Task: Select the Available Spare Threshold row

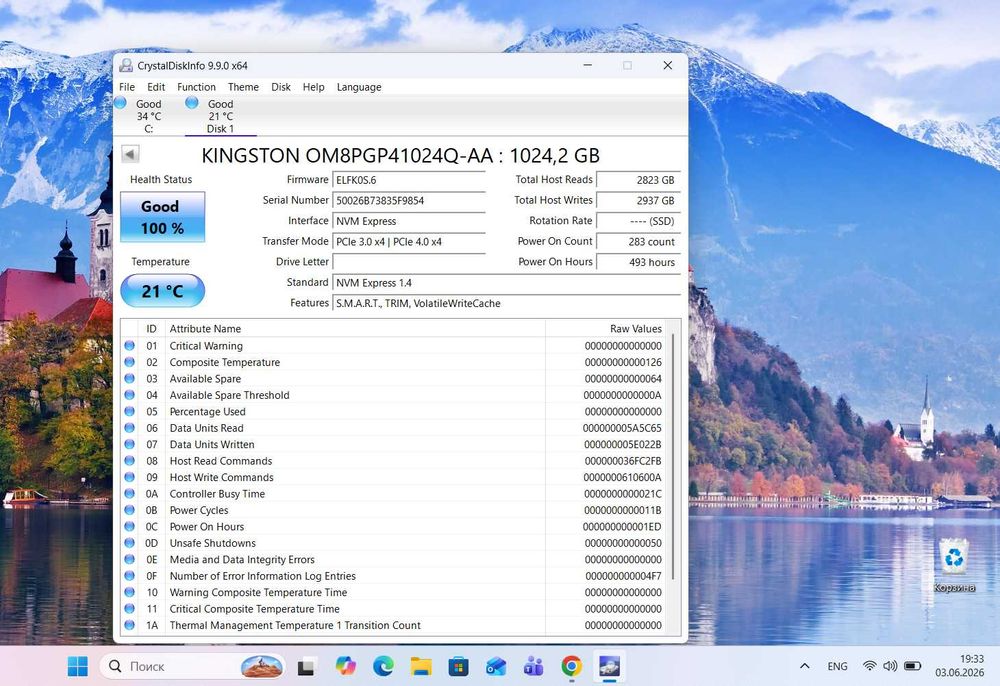Action: pos(393,395)
